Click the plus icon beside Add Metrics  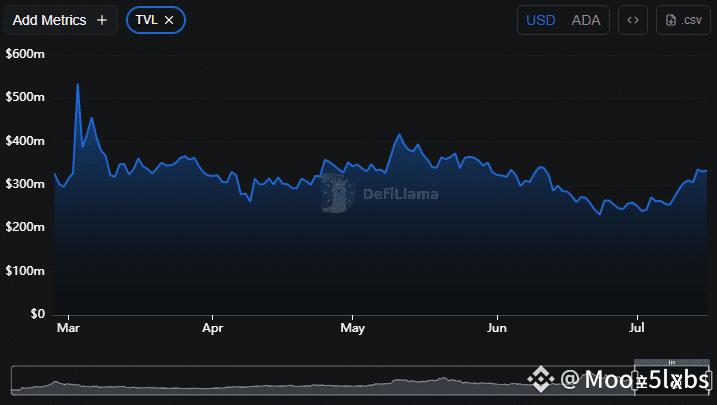[x=102, y=20]
